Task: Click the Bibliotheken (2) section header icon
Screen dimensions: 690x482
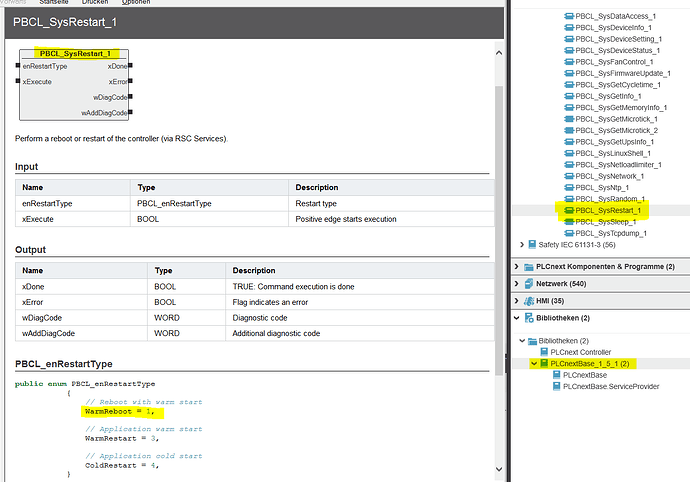Action: coord(529,318)
